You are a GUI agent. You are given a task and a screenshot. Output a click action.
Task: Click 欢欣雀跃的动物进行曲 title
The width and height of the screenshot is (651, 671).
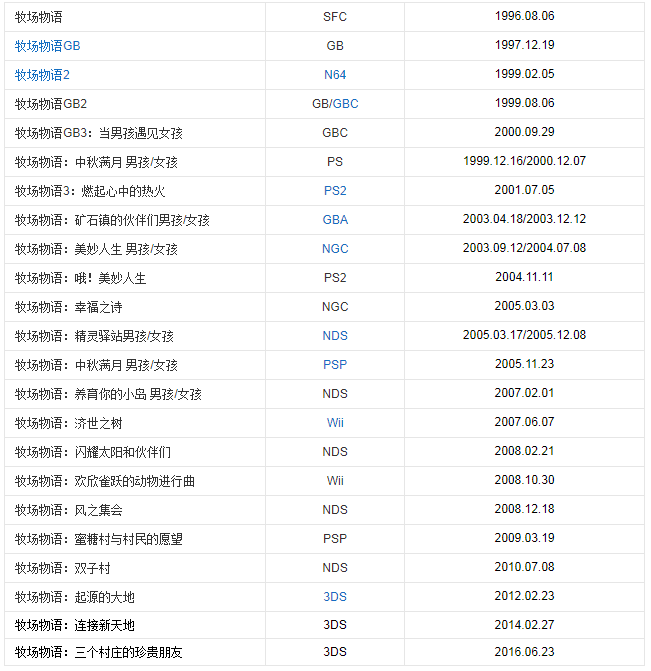click(105, 481)
